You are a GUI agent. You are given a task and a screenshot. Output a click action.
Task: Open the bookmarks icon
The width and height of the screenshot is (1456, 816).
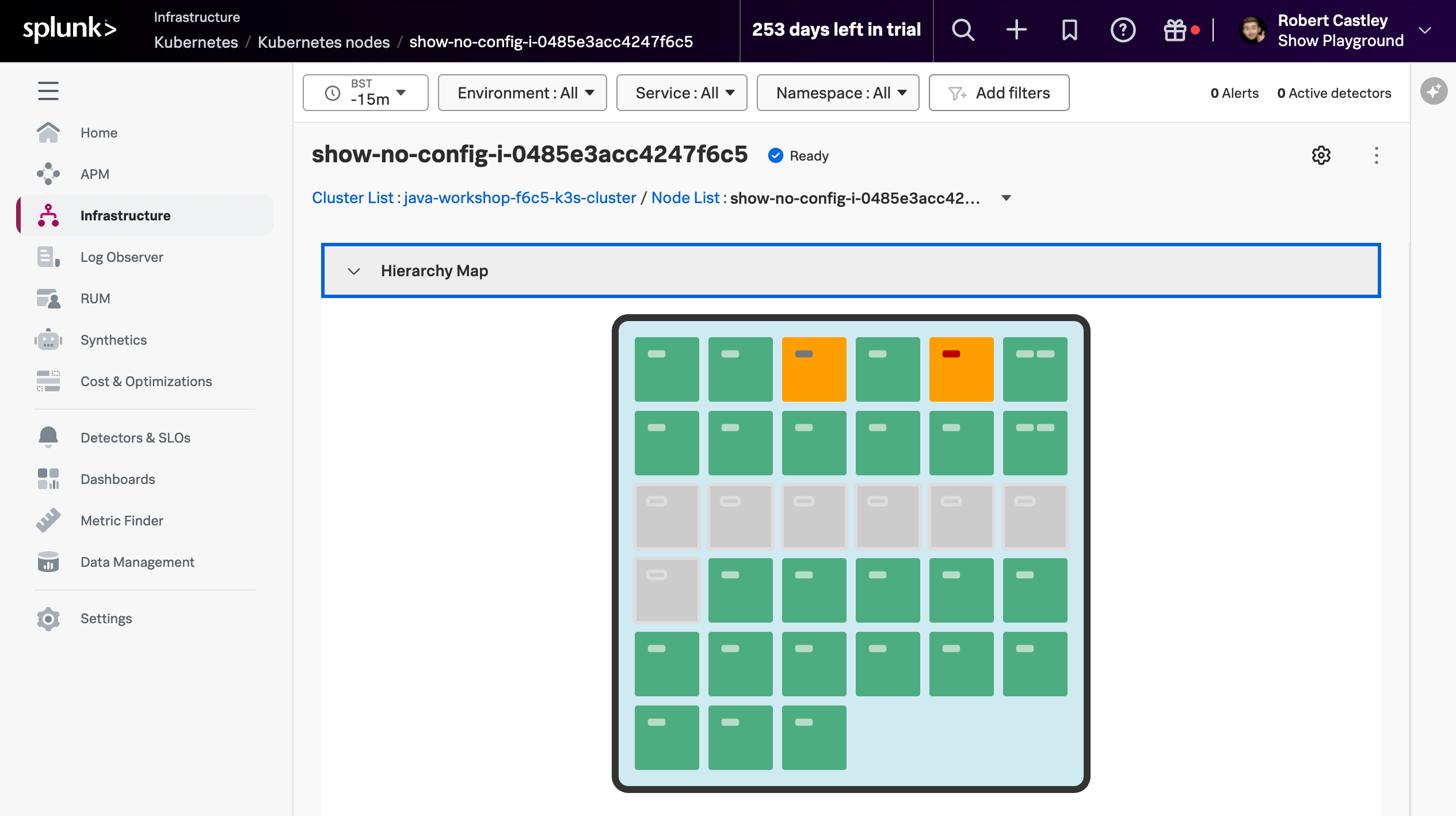coord(1069,30)
